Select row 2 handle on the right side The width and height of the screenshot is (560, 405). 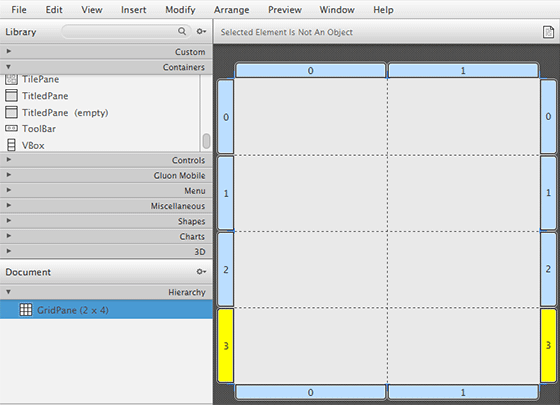coord(548,269)
